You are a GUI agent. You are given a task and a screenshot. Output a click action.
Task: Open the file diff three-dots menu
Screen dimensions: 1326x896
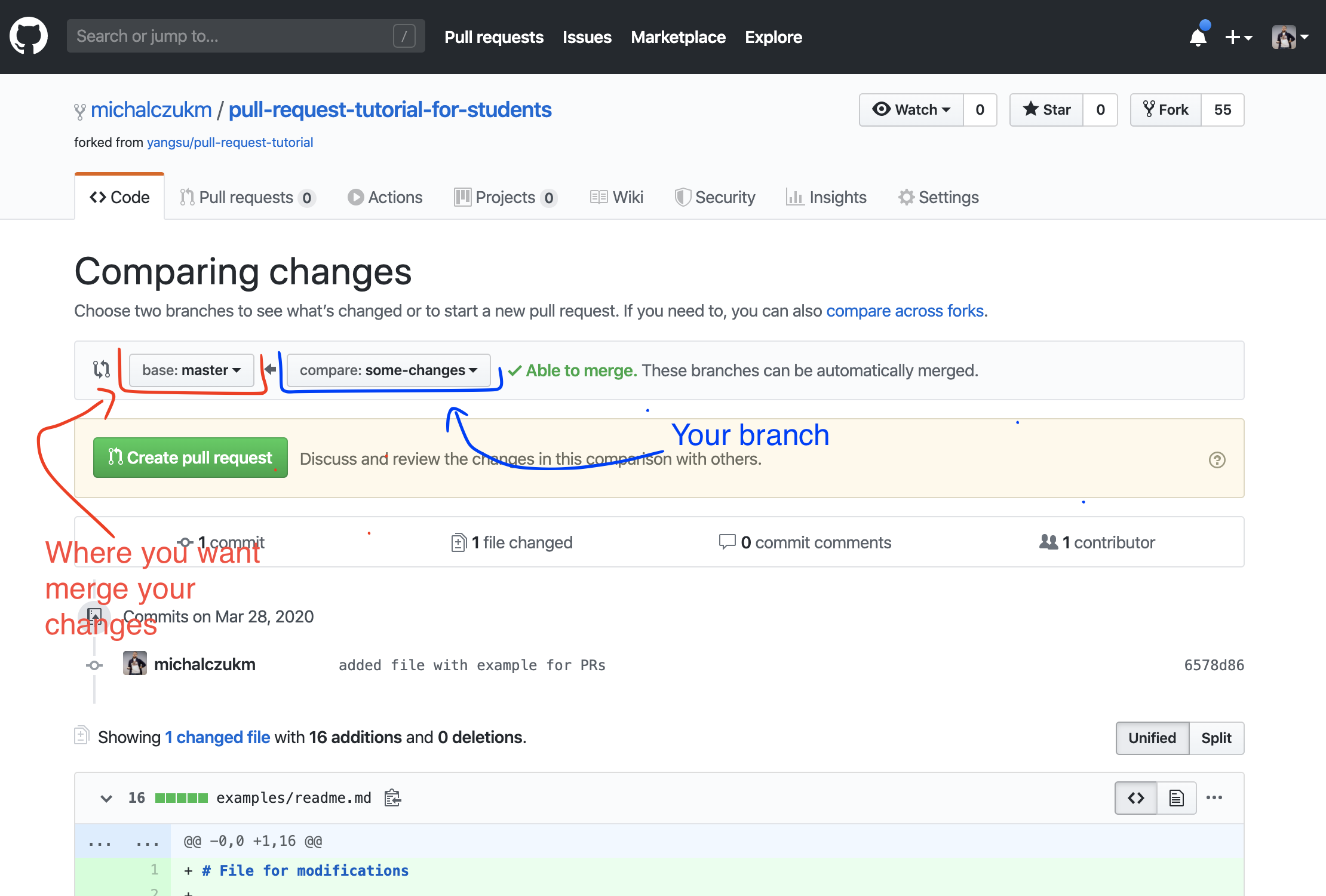(1214, 798)
